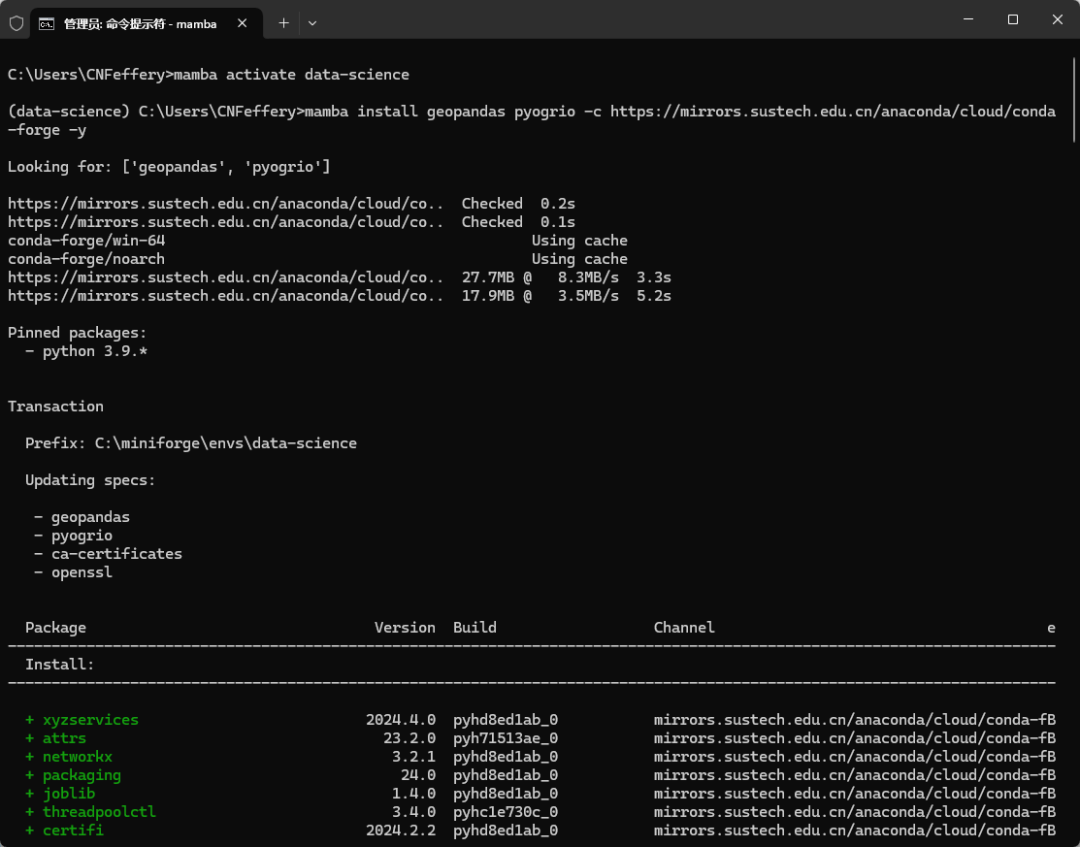
Task: Click the URL on the 17.9MB download line
Action: [225, 296]
